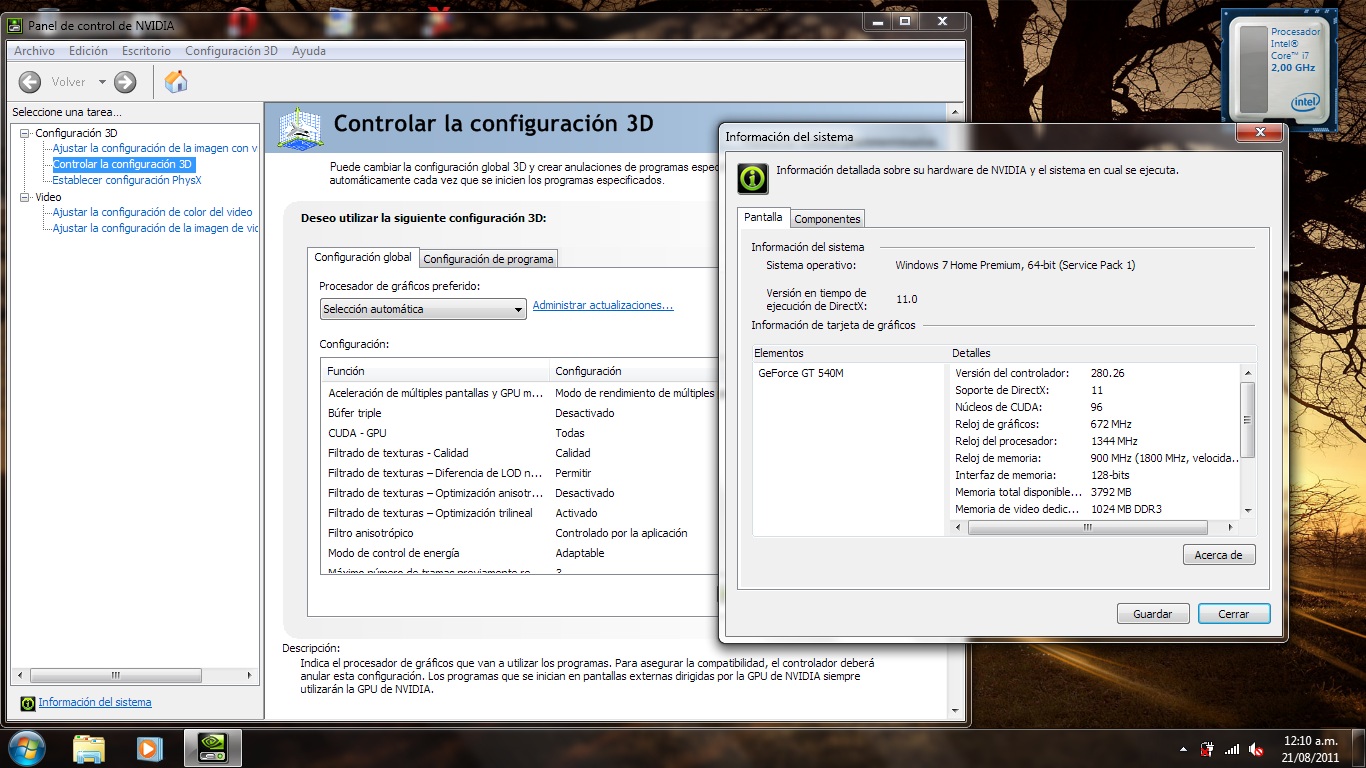Image resolution: width=1366 pixels, height=768 pixels.
Task: Select Filtrado de texturas - Calidad row
Action: (x=520, y=453)
